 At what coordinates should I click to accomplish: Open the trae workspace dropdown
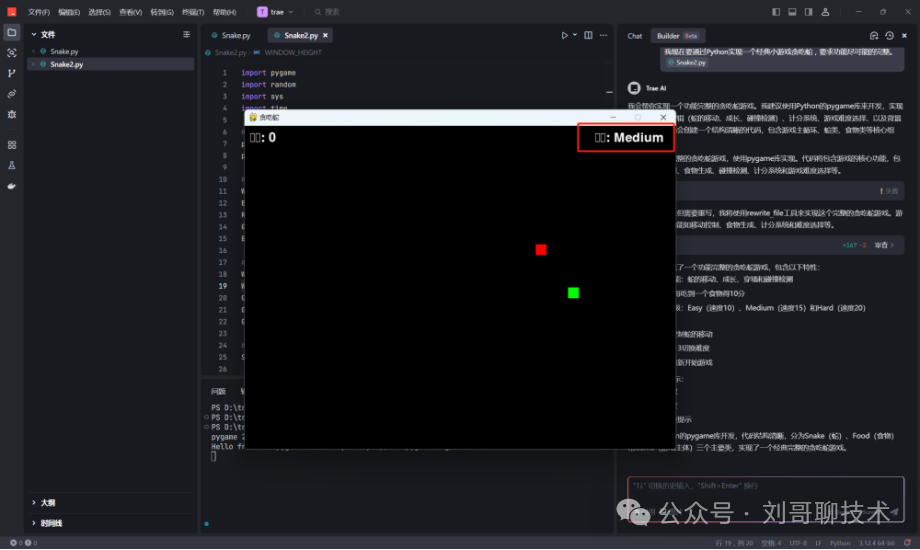pos(274,12)
